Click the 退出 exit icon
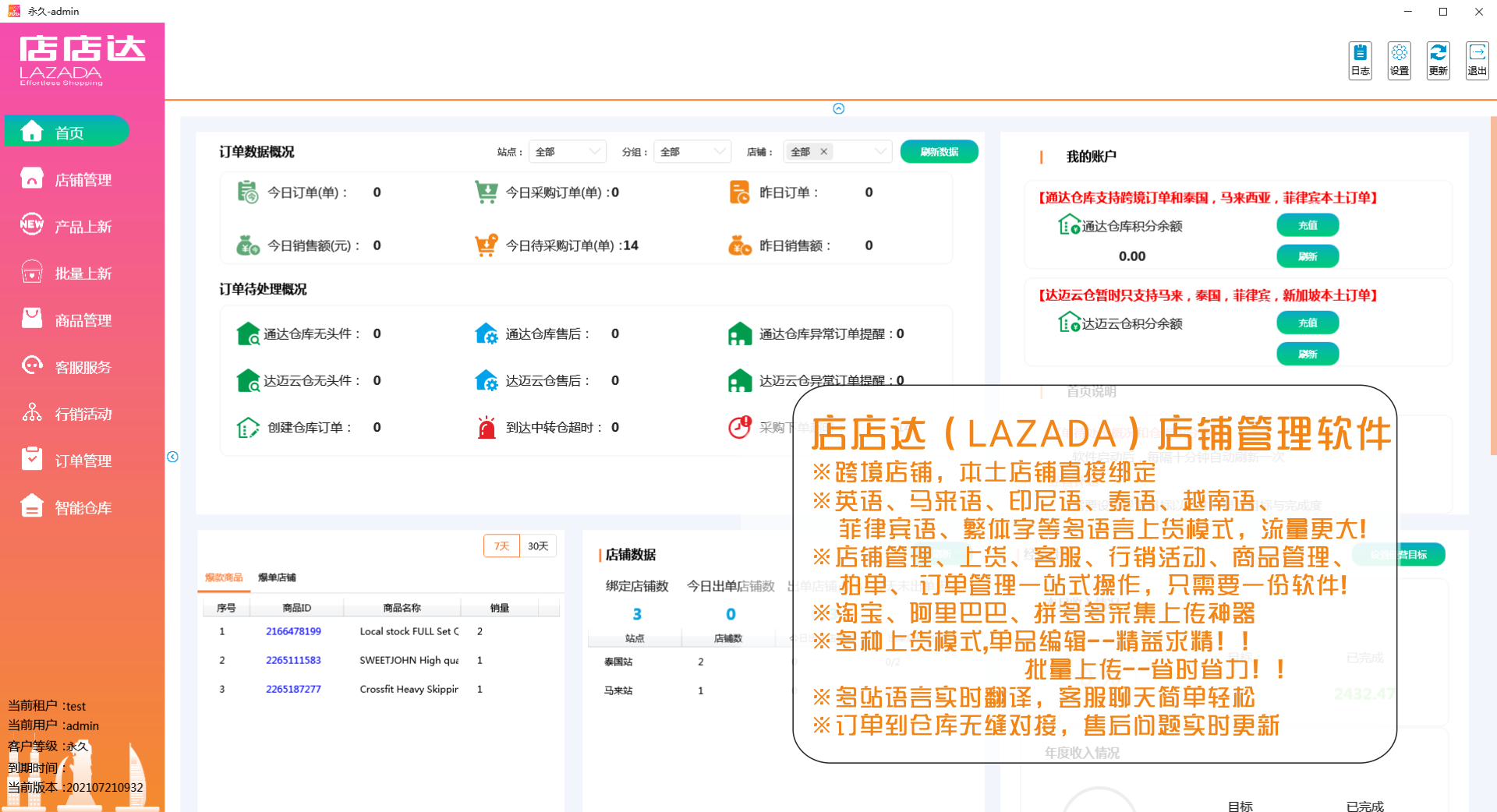Viewport: 1497px width, 812px height. click(x=1478, y=60)
